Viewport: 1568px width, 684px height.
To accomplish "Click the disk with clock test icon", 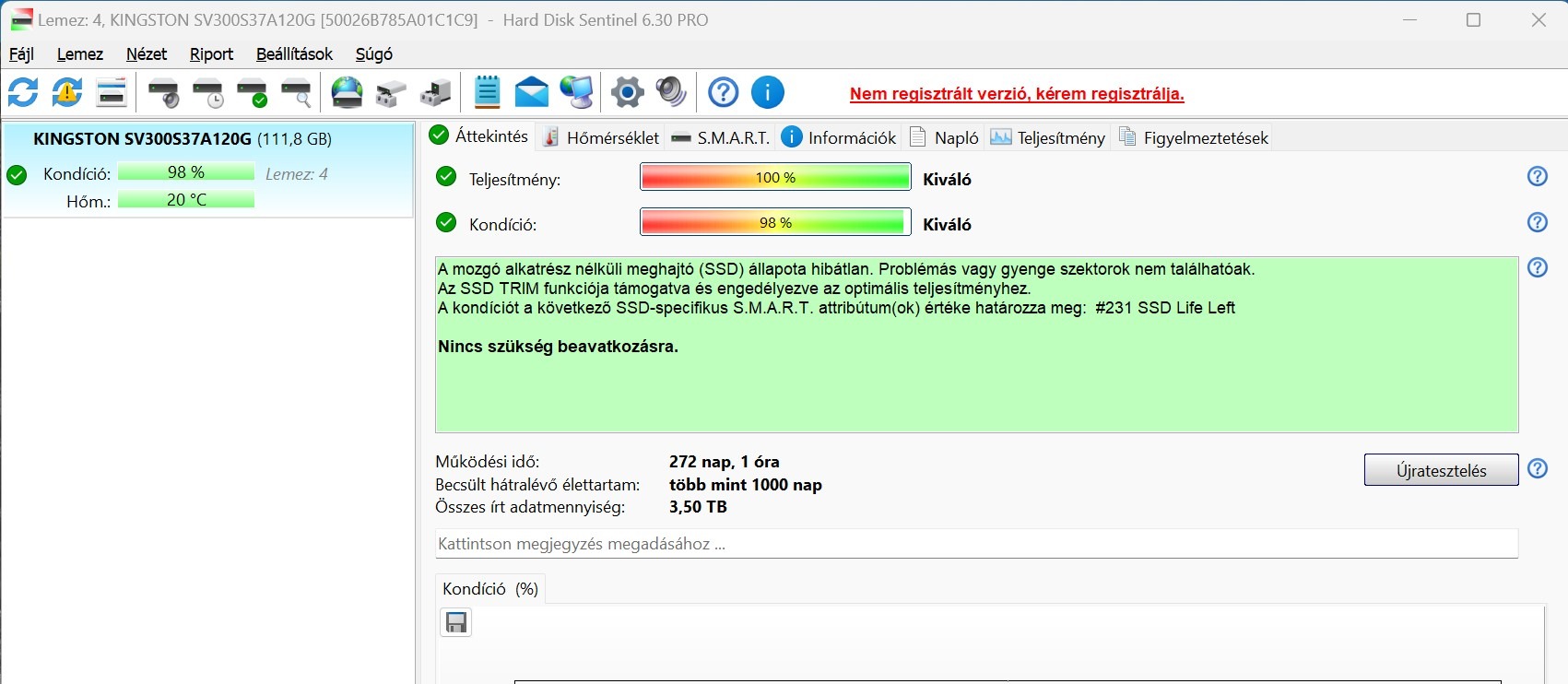I will pos(207,92).
